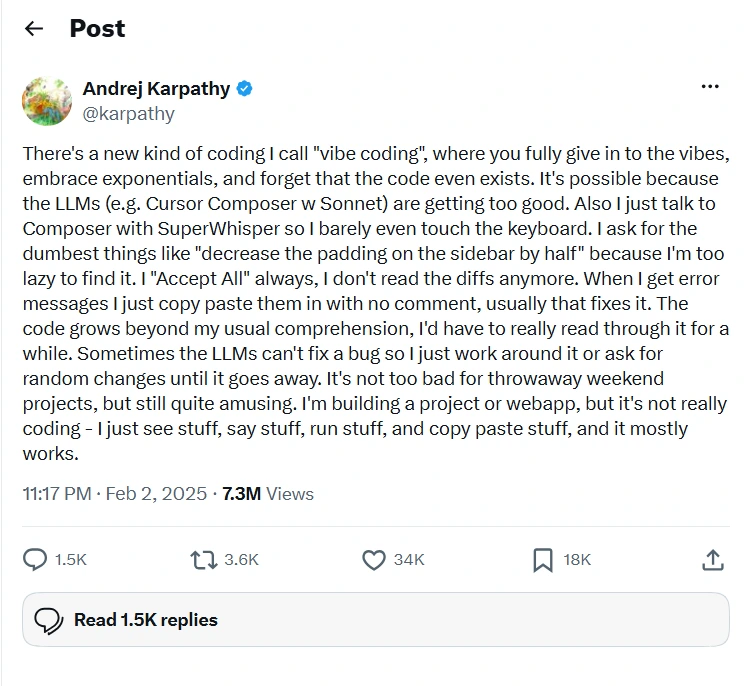Screen dimensions: 748x686
Task: Click the 1.5K reply count
Action: (71, 560)
